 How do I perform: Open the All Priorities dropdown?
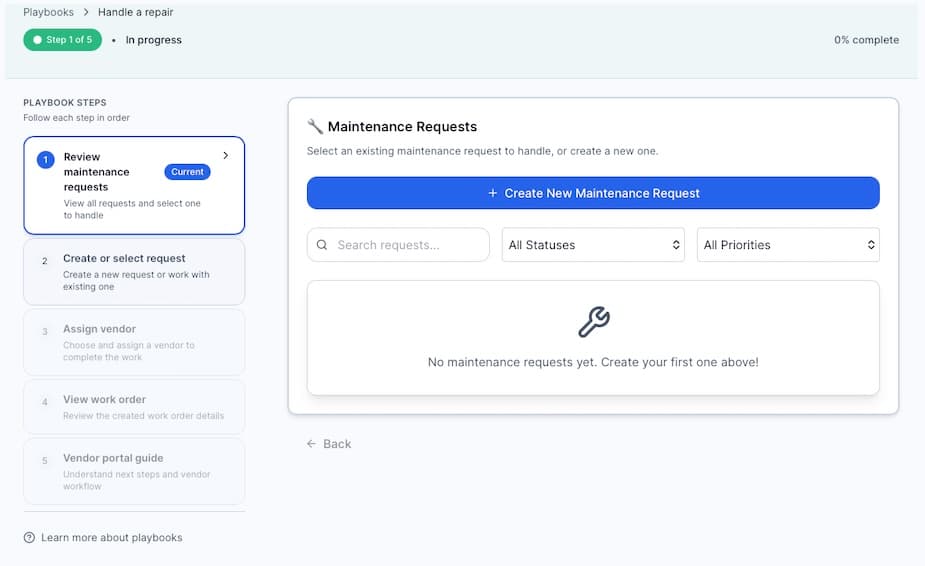click(x=788, y=245)
